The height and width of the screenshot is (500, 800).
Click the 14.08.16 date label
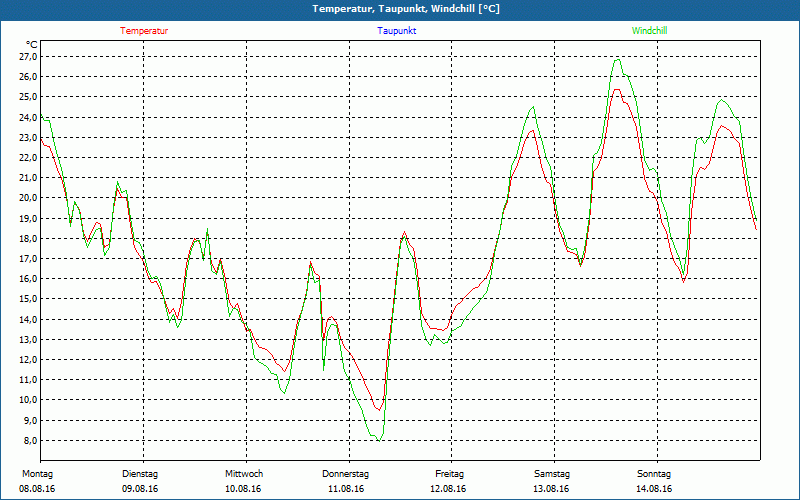pyautogui.click(x=654, y=489)
